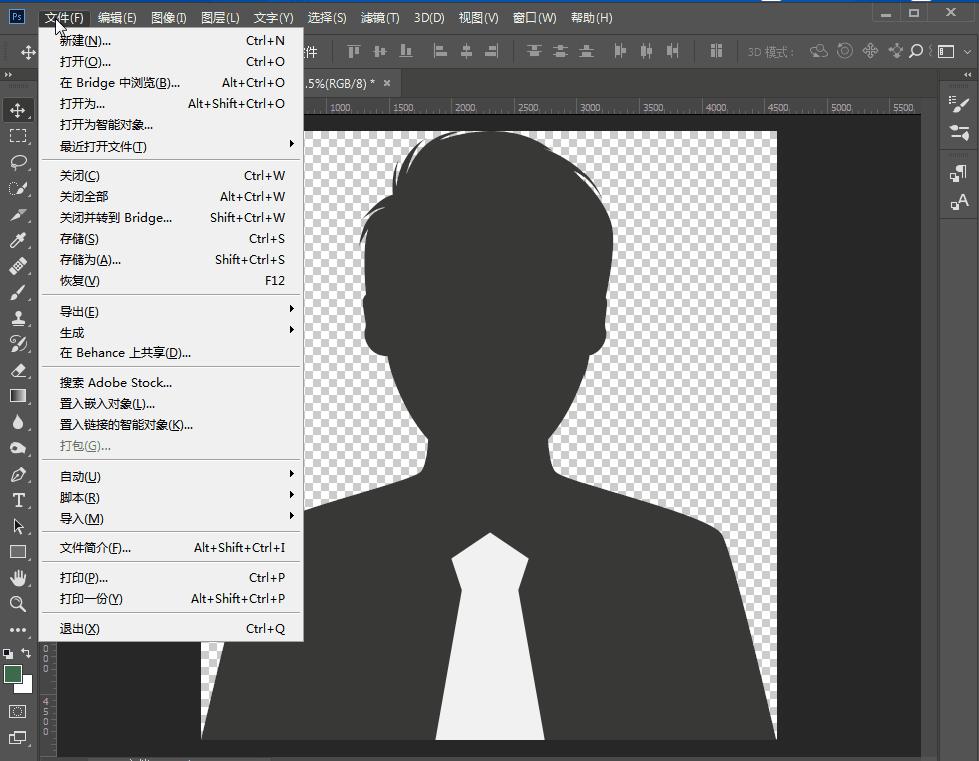Reset default foreground and background colors

click(x=8, y=654)
